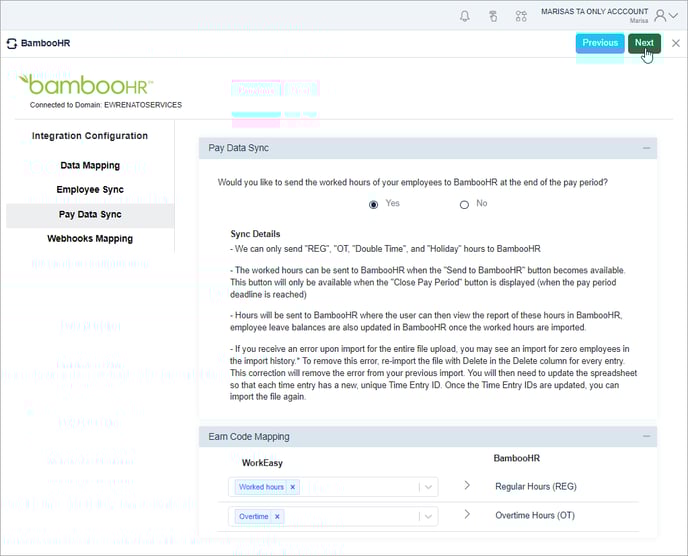
Task: Click the Integration Configuration heading
Action: coord(90,136)
